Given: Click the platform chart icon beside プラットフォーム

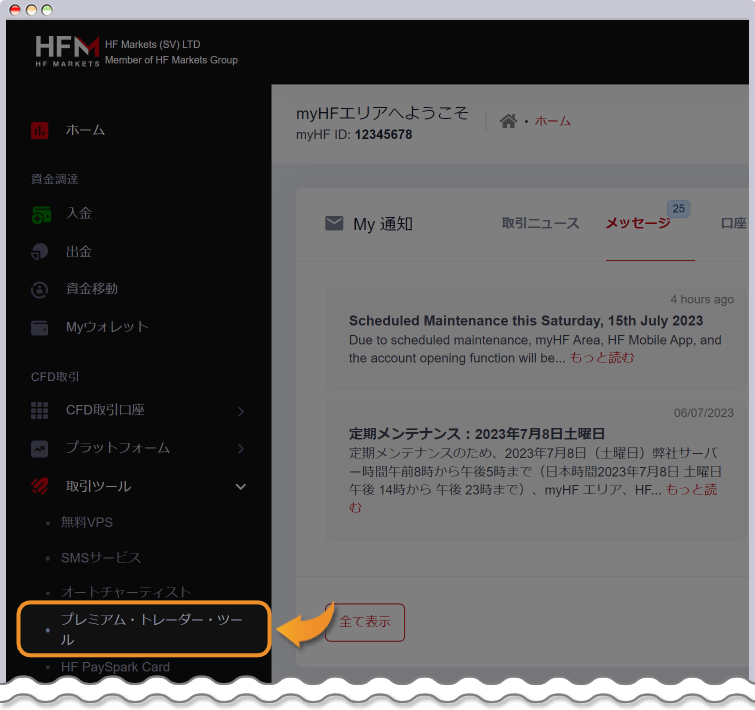Looking at the screenshot, I should click(39, 449).
